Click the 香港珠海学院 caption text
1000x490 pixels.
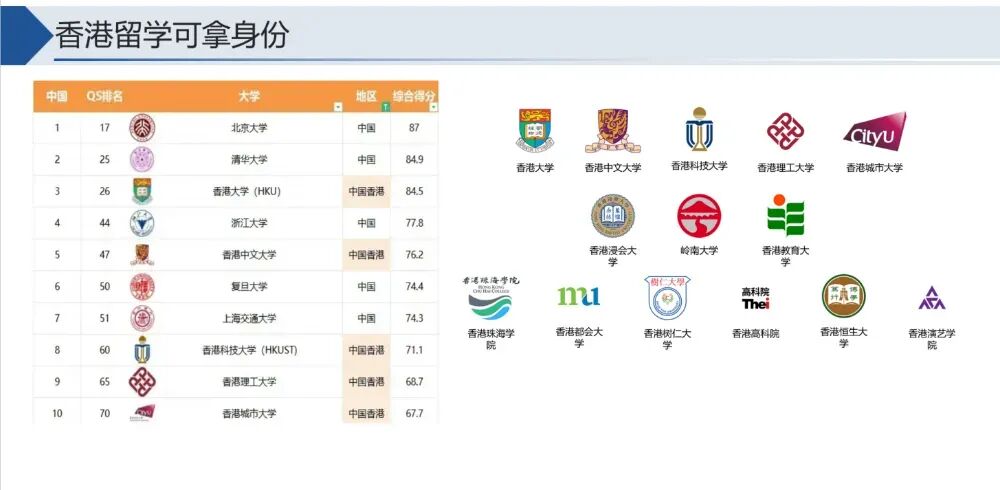coord(490,339)
